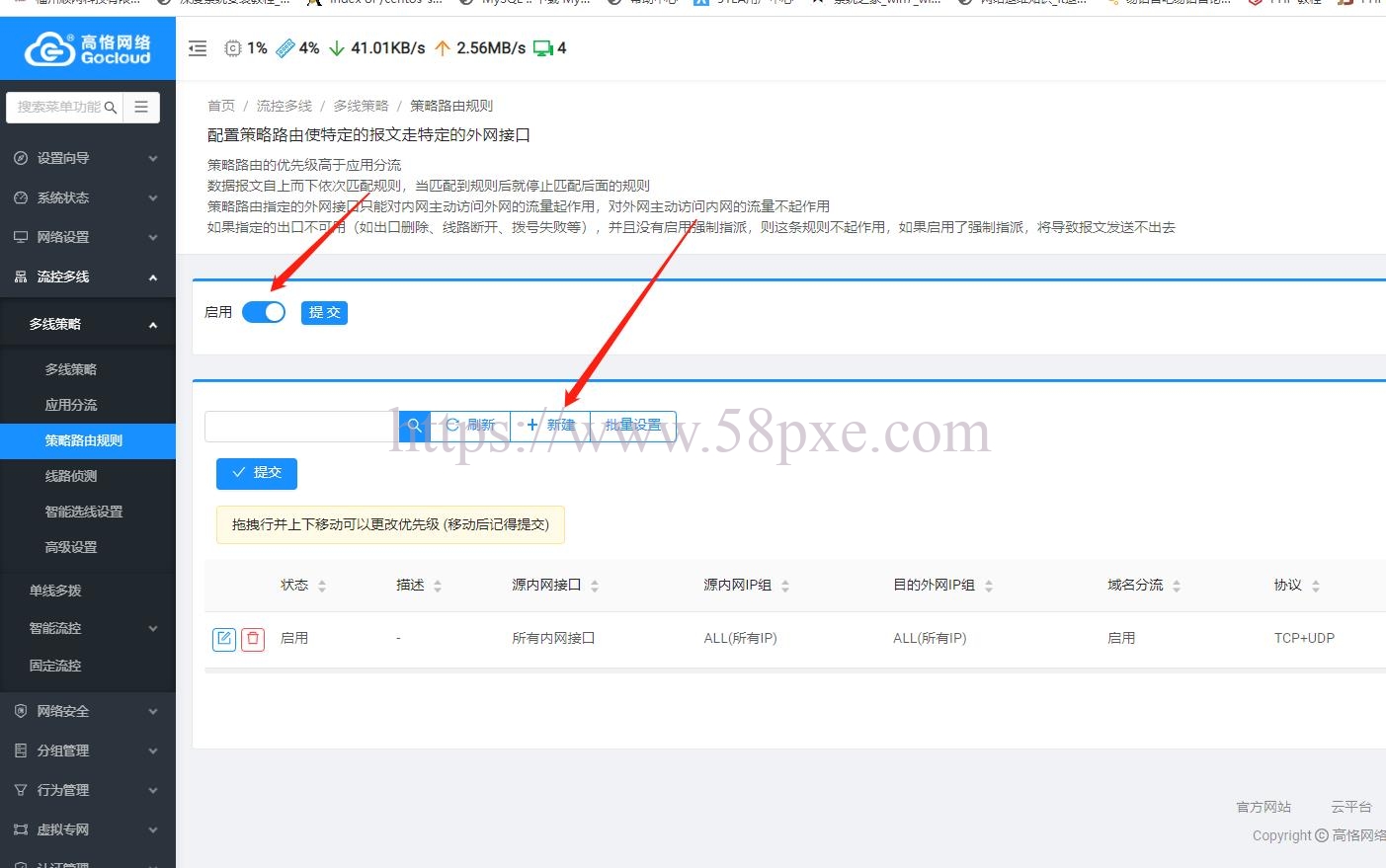This screenshot has height=868, width=1386.
Task: Expand the 虚拟专网 menu
Action: [x=88, y=829]
